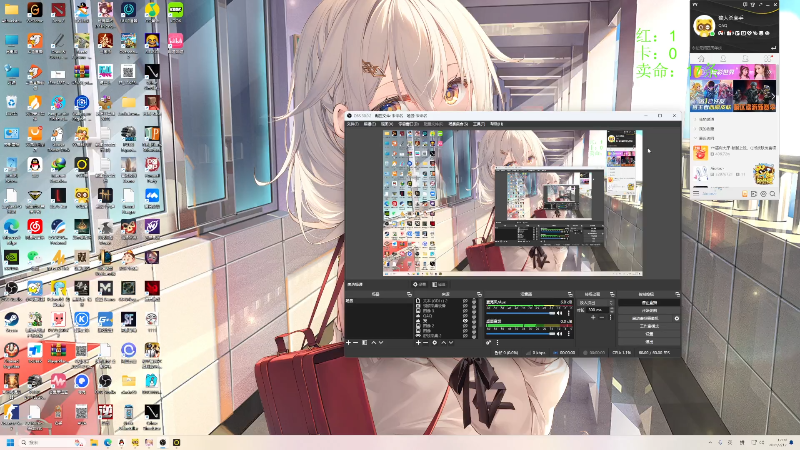Image resolution: width=800 pixels, height=450 pixels.
Task: Switch to the home tab in YY window
Action: click(x=701, y=59)
